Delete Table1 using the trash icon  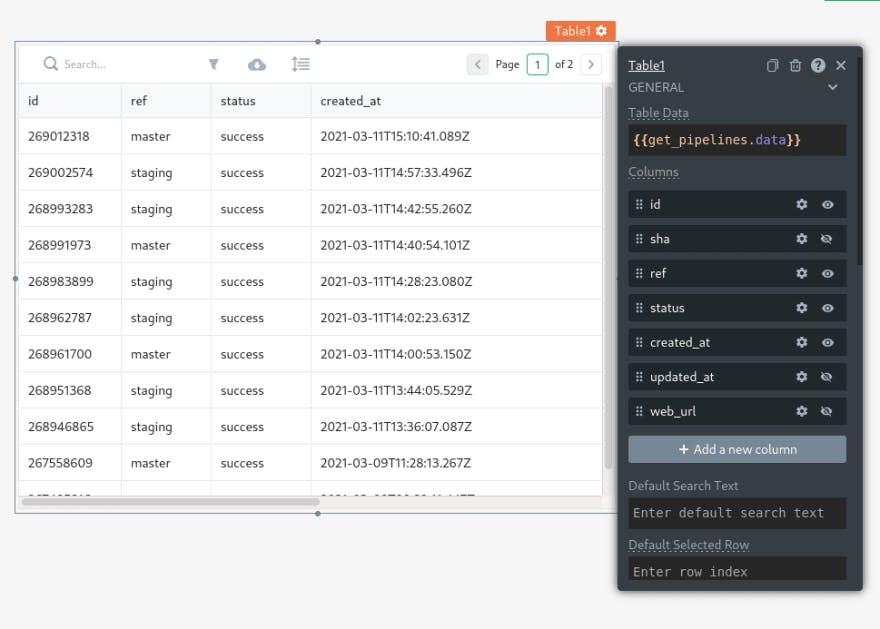(x=795, y=66)
